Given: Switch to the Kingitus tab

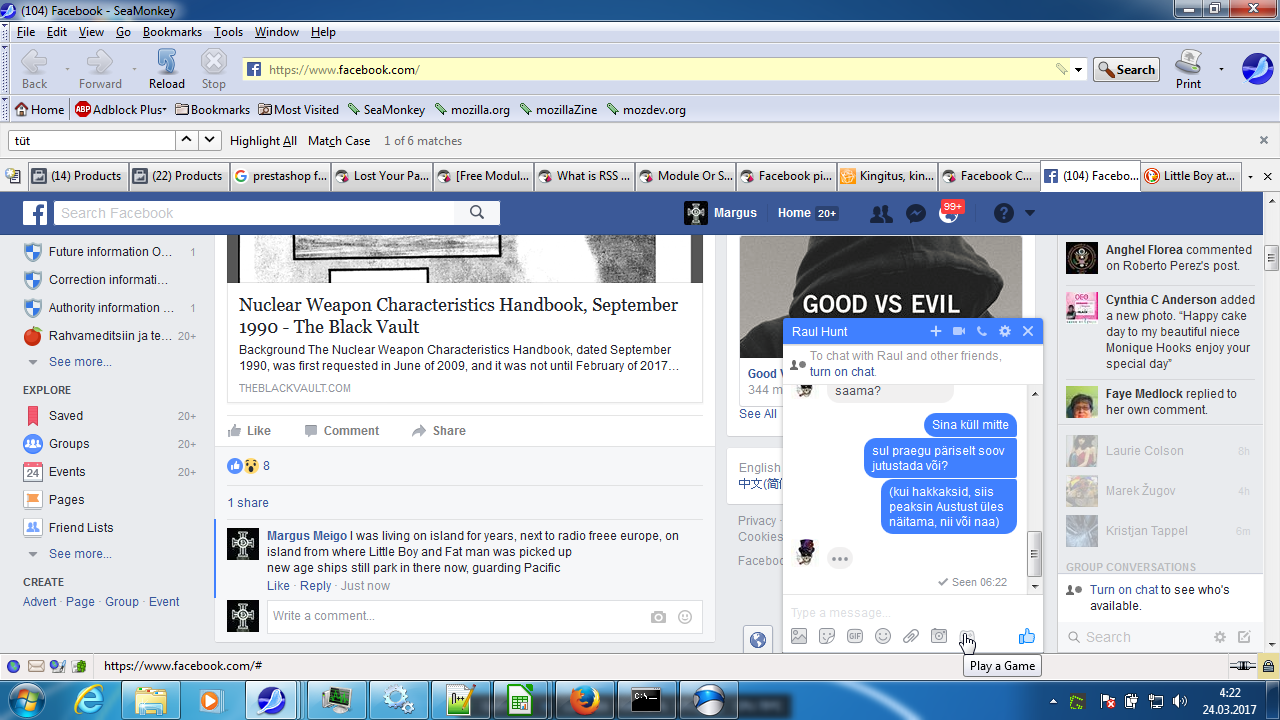Looking at the screenshot, I should [x=887, y=176].
